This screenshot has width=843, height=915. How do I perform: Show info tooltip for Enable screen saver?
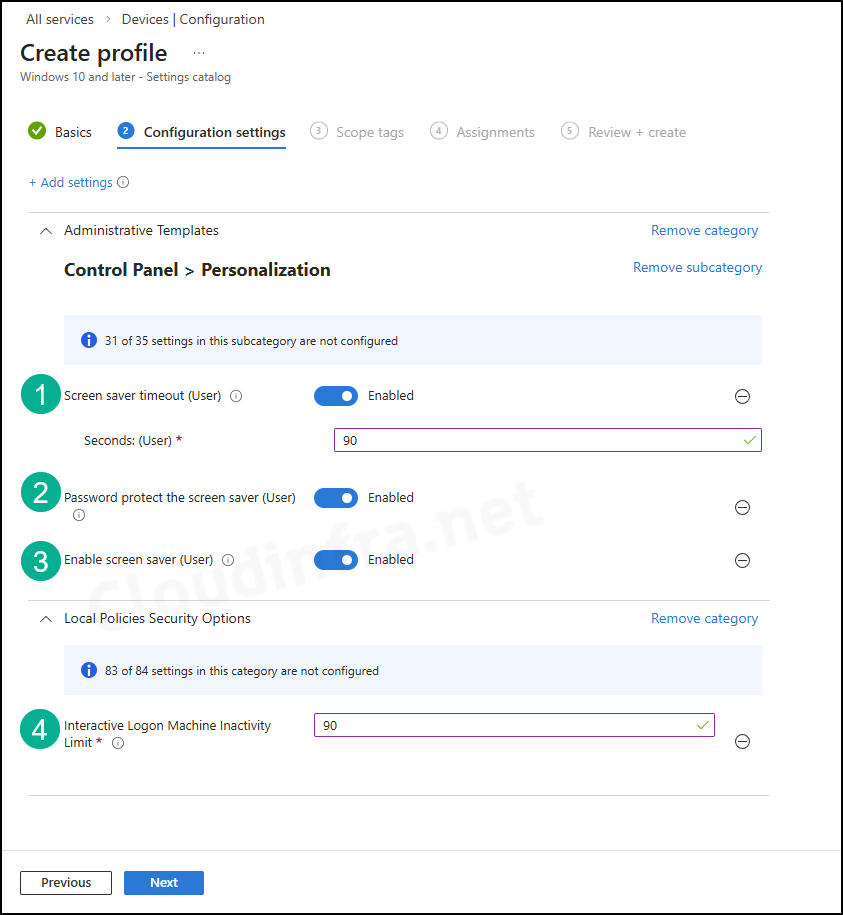tap(228, 560)
